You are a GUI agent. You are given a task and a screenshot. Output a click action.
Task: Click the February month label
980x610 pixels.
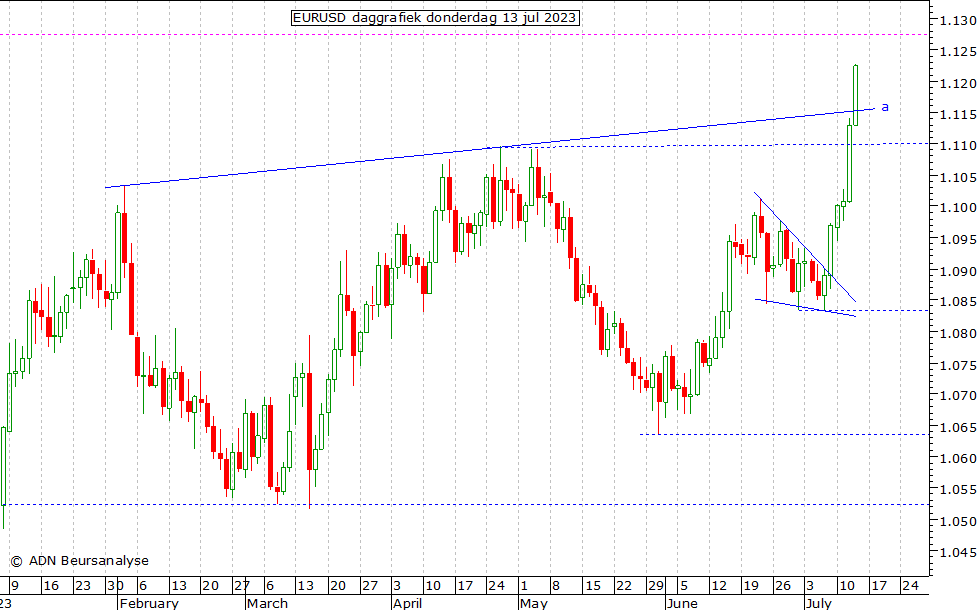149,603
